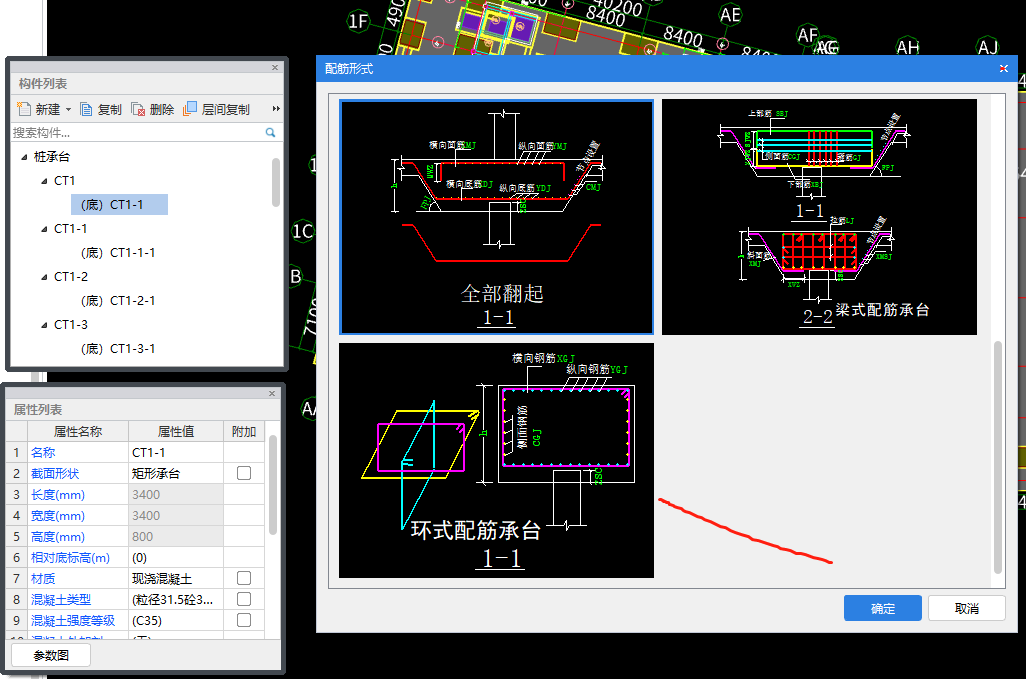
Task: Click the 矩形承台 value cell
Action: click(176, 474)
